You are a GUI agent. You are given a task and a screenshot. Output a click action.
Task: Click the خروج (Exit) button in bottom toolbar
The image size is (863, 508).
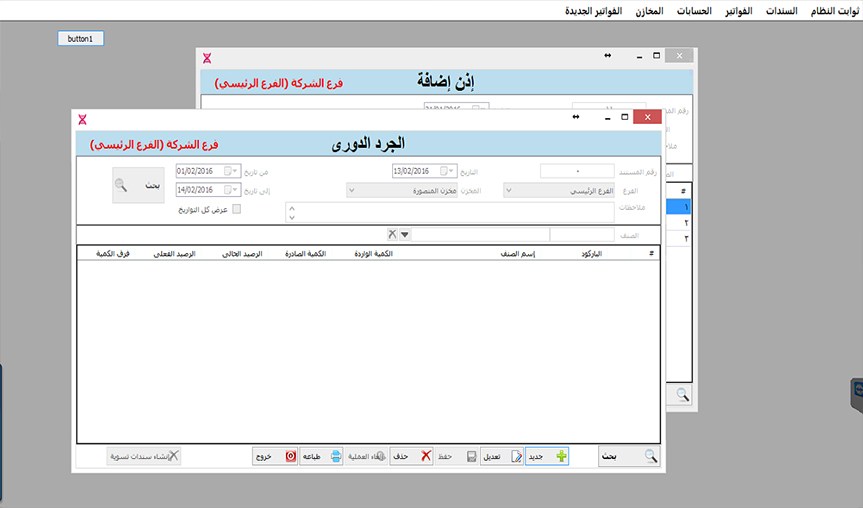275,456
